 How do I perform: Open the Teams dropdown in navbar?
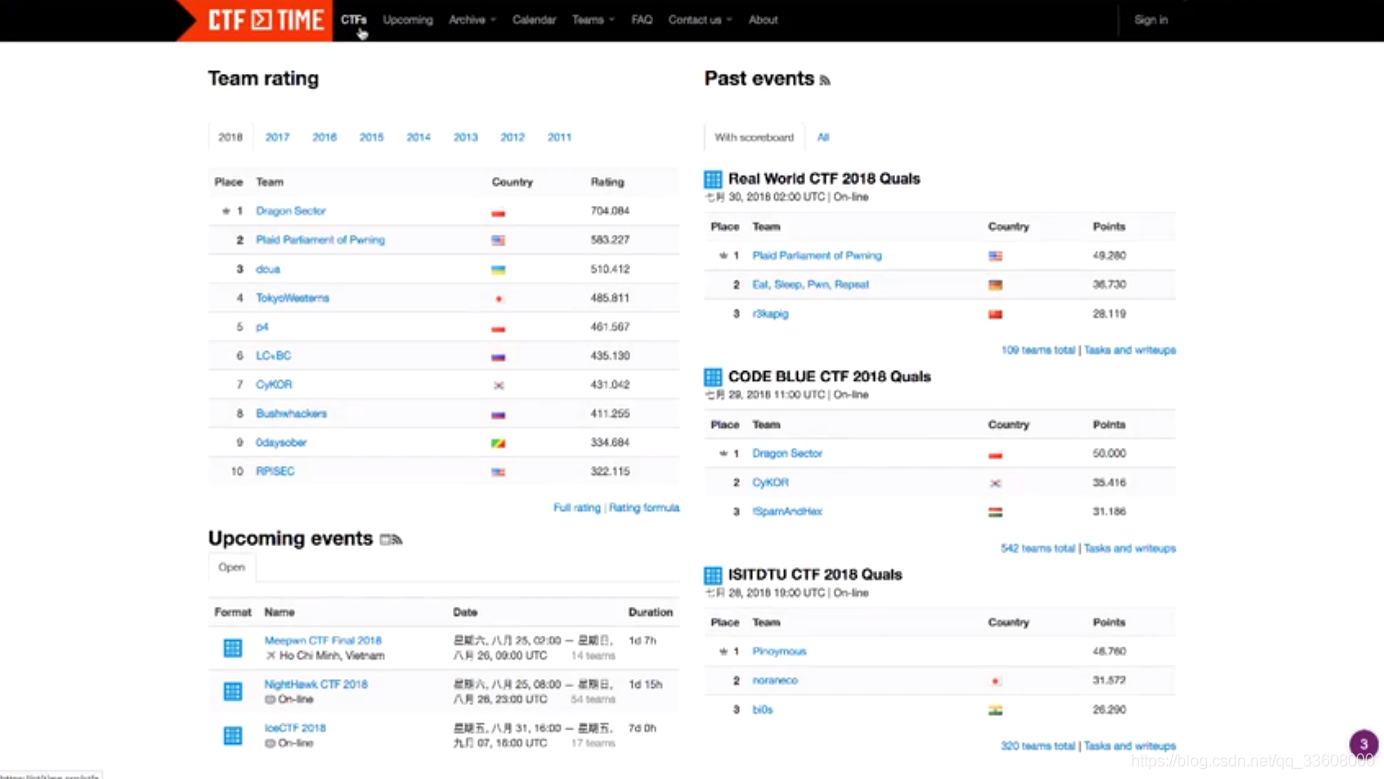tap(593, 20)
